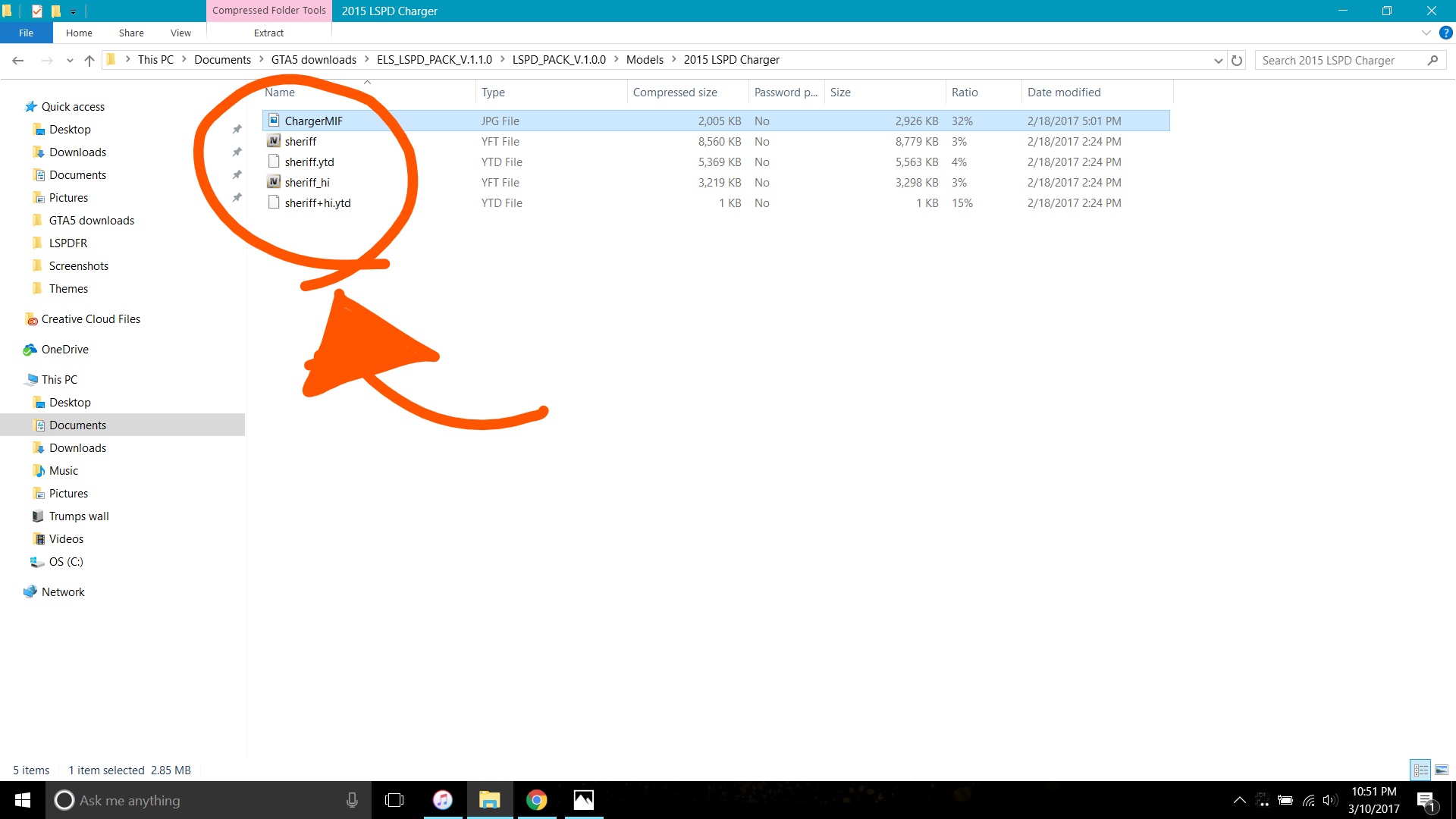Open iTunes from the taskbar

point(442,800)
